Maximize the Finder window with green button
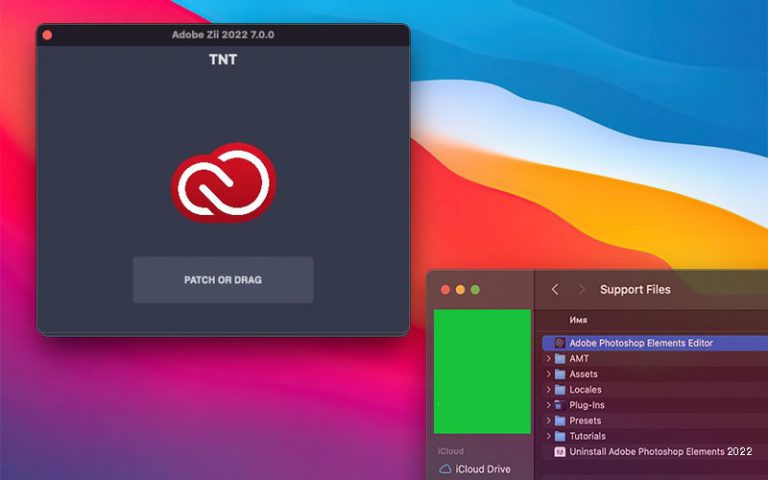The width and height of the screenshot is (768, 480). click(x=475, y=289)
